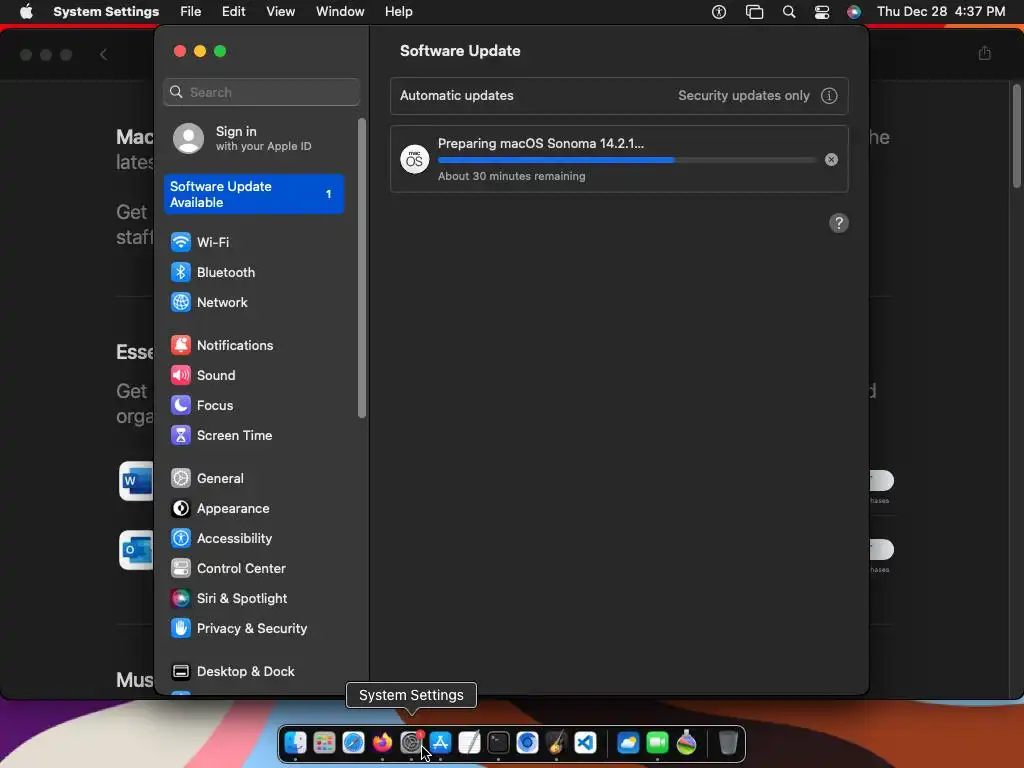The height and width of the screenshot is (768, 1024).
Task: Click the Automatic updates row
Action: click(619, 96)
